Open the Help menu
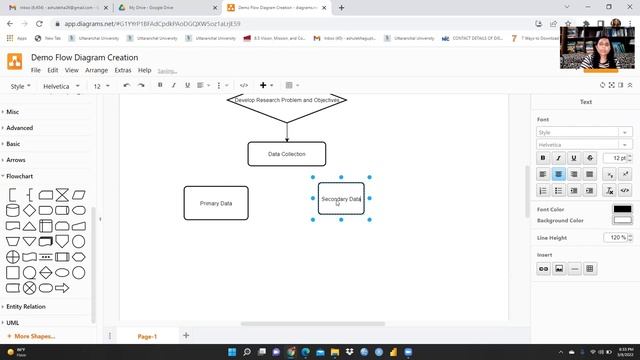640x360 pixels. [144, 70]
